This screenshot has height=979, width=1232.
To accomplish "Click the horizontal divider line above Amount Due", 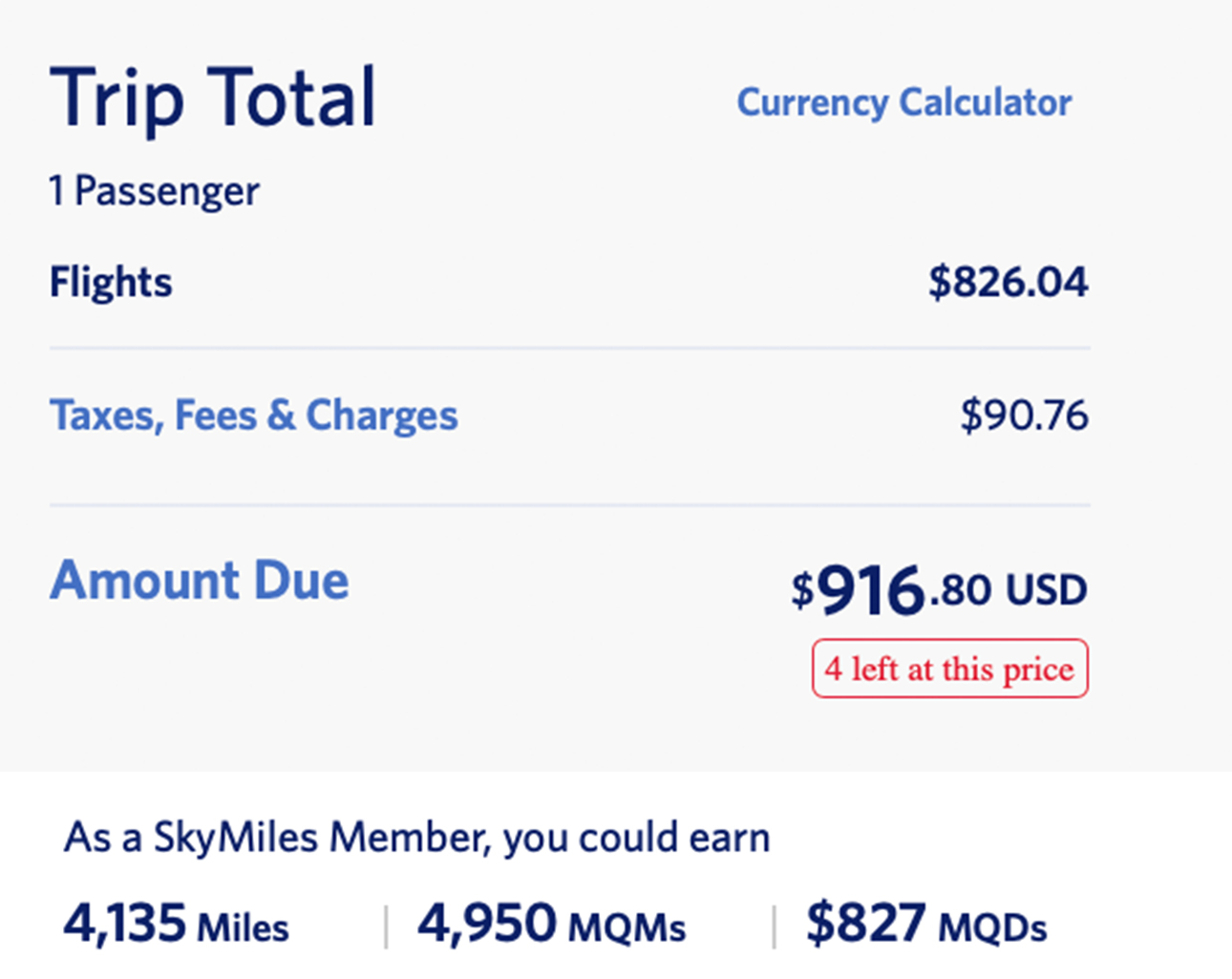I will point(569,505).
